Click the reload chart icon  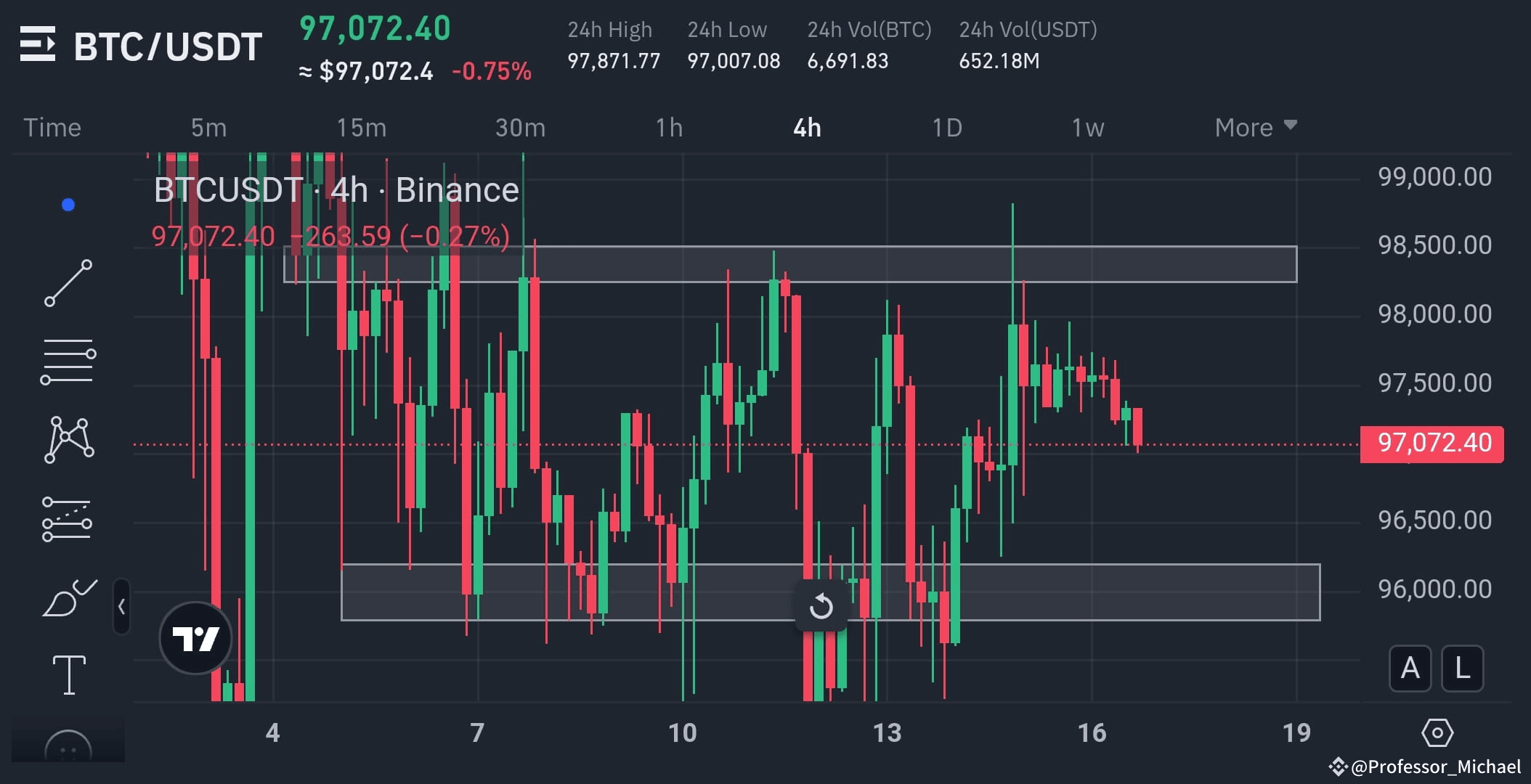821,606
